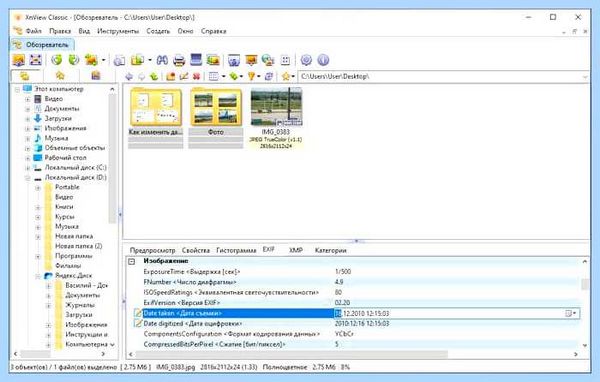This screenshot has width=600, height=382.
Task: Open the Вид menu
Action: (x=84, y=31)
